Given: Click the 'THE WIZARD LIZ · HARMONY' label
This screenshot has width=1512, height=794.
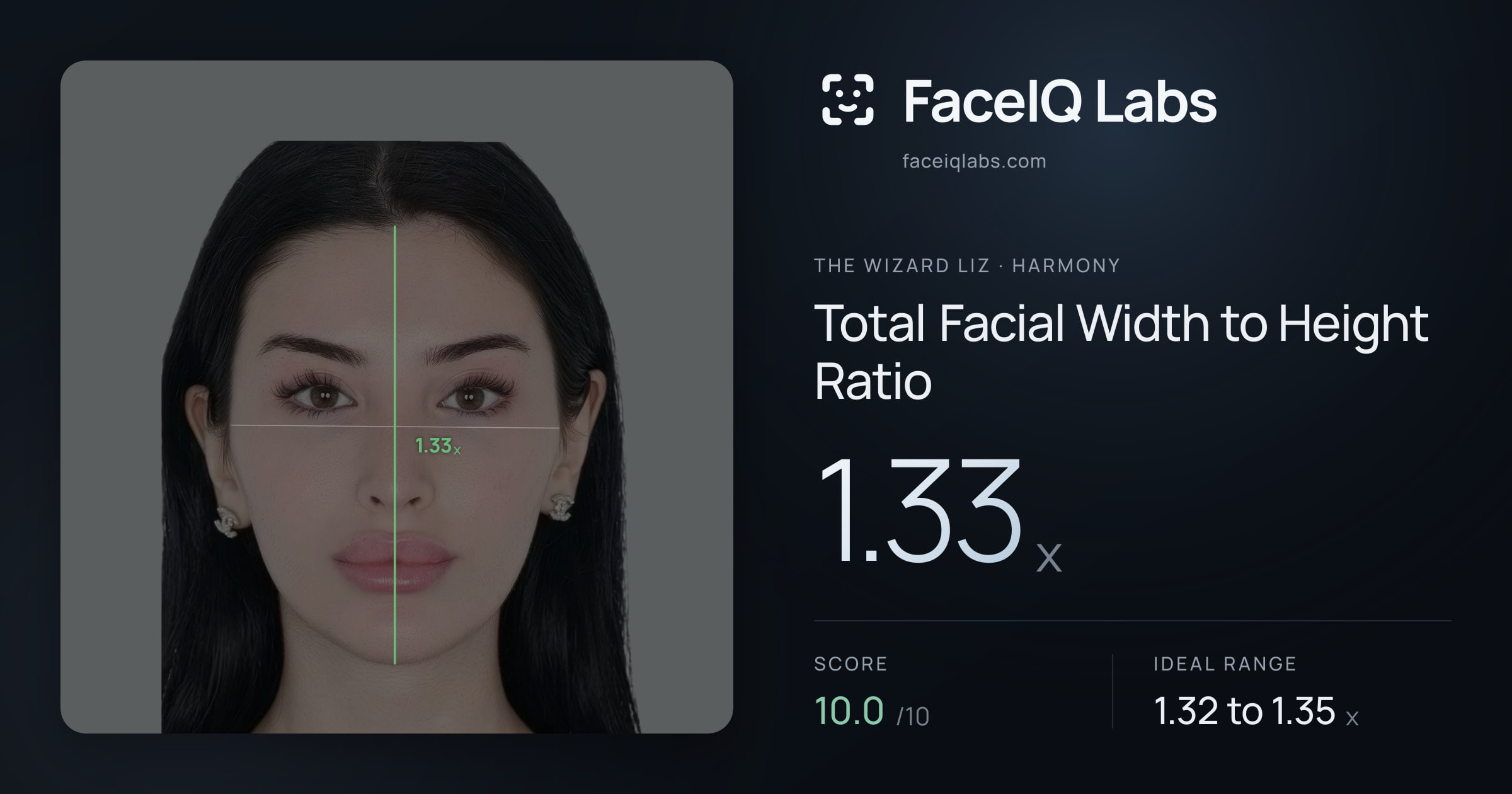Looking at the screenshot, I should click(x=967, y=265).
